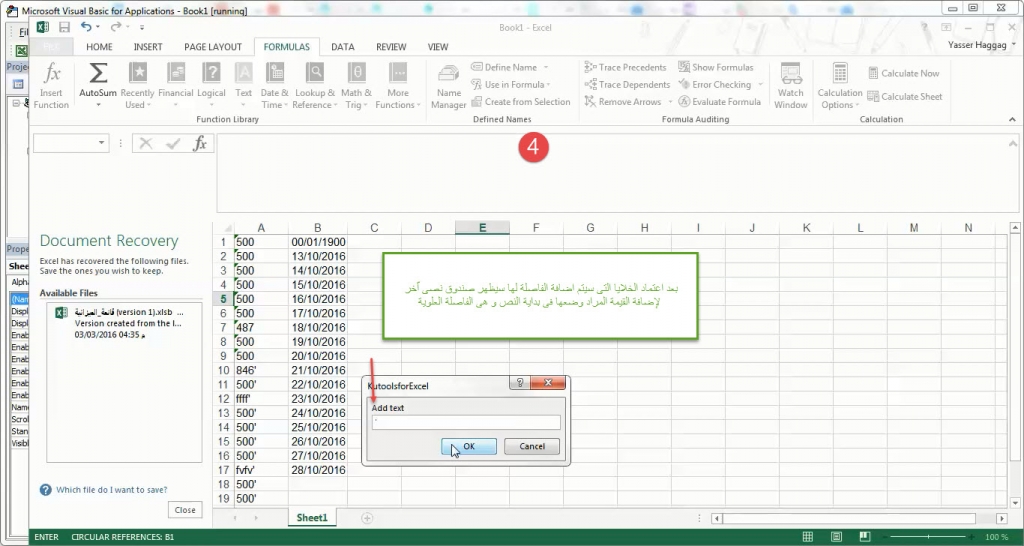Screen dimensions: 1024x546
Task: Select the Sheet1 tab
Action: (x=312, y=517)
